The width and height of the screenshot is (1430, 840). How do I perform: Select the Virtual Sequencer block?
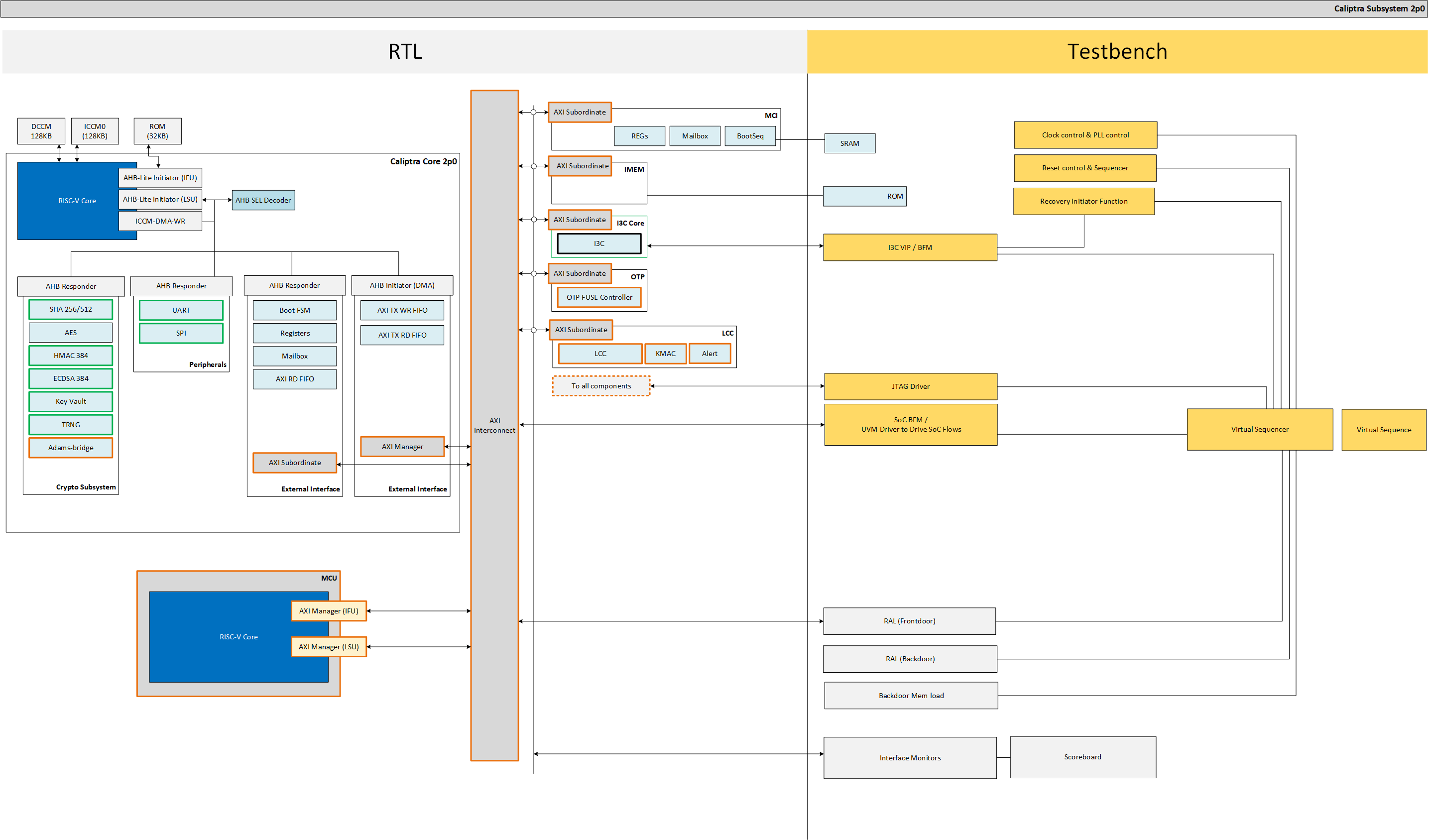tap(1259, 430)
